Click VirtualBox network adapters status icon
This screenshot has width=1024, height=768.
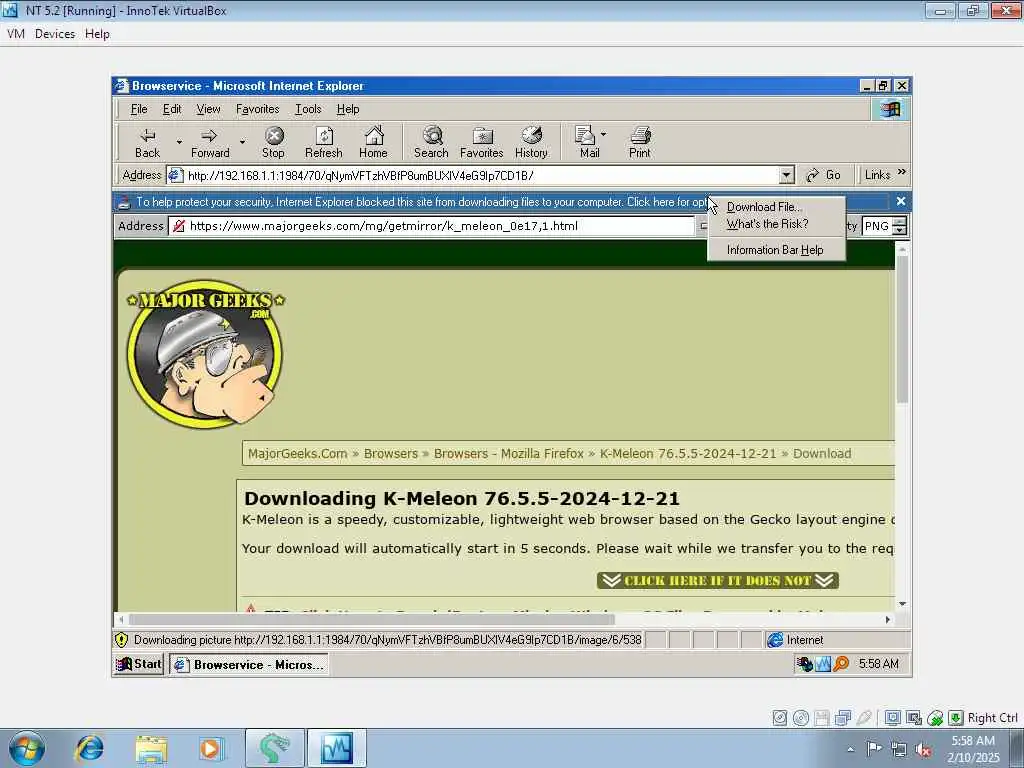(x=842, y=718)
